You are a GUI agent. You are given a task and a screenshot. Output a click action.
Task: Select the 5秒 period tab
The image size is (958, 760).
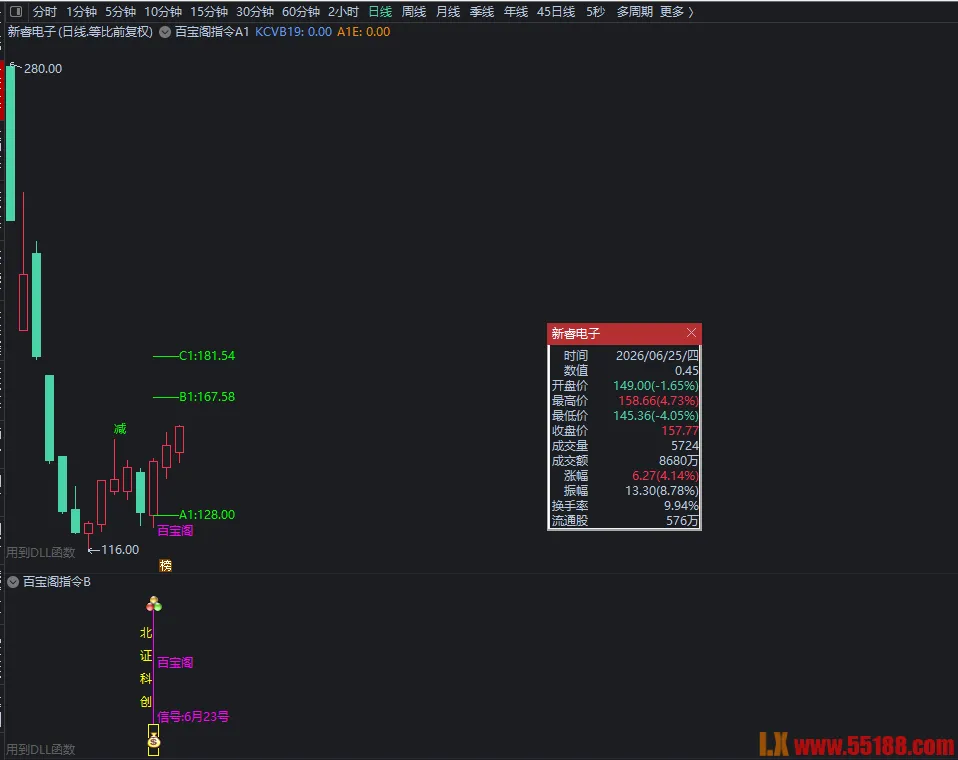point(596,12)
